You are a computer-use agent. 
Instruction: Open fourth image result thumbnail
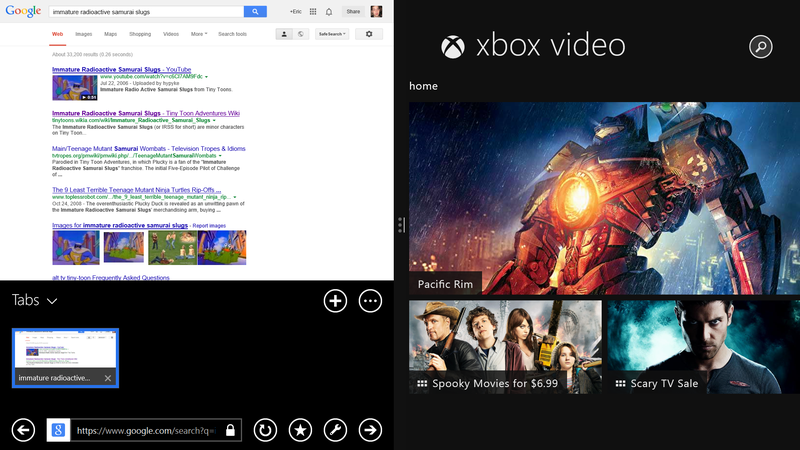click(222, 247)
